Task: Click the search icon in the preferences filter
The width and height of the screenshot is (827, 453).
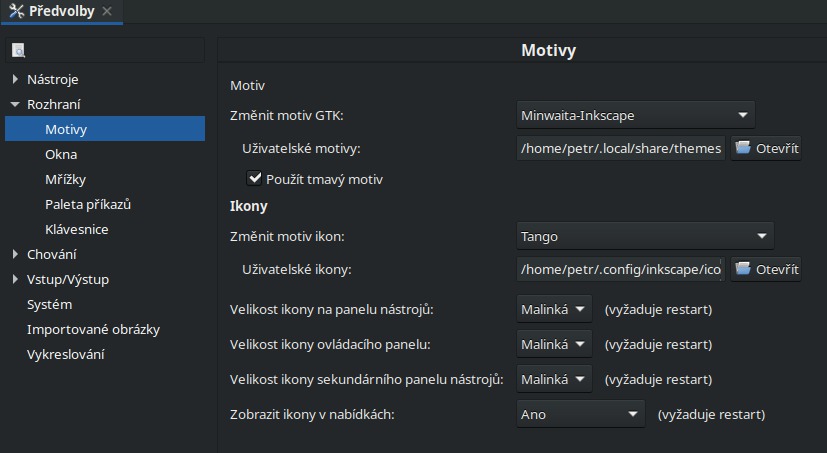Action: pyautogui.click(x=18, y=51)
